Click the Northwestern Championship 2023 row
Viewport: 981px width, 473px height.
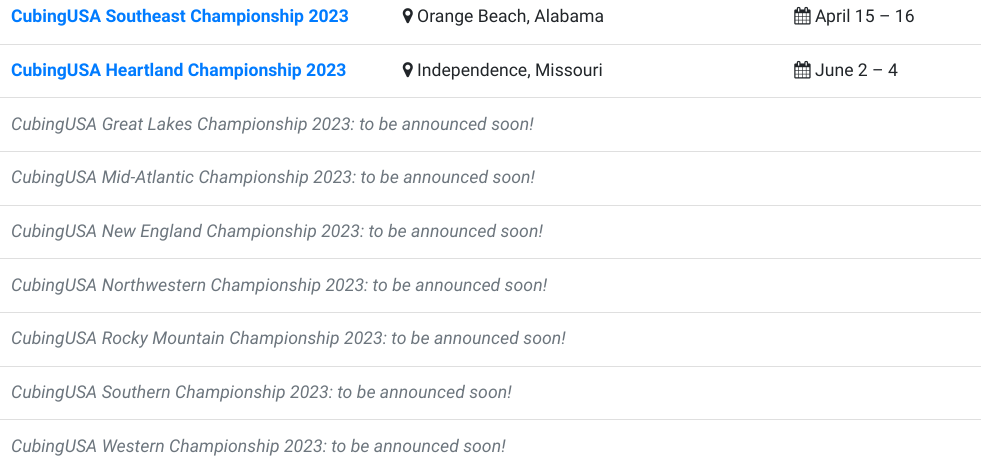coord(490,286)
